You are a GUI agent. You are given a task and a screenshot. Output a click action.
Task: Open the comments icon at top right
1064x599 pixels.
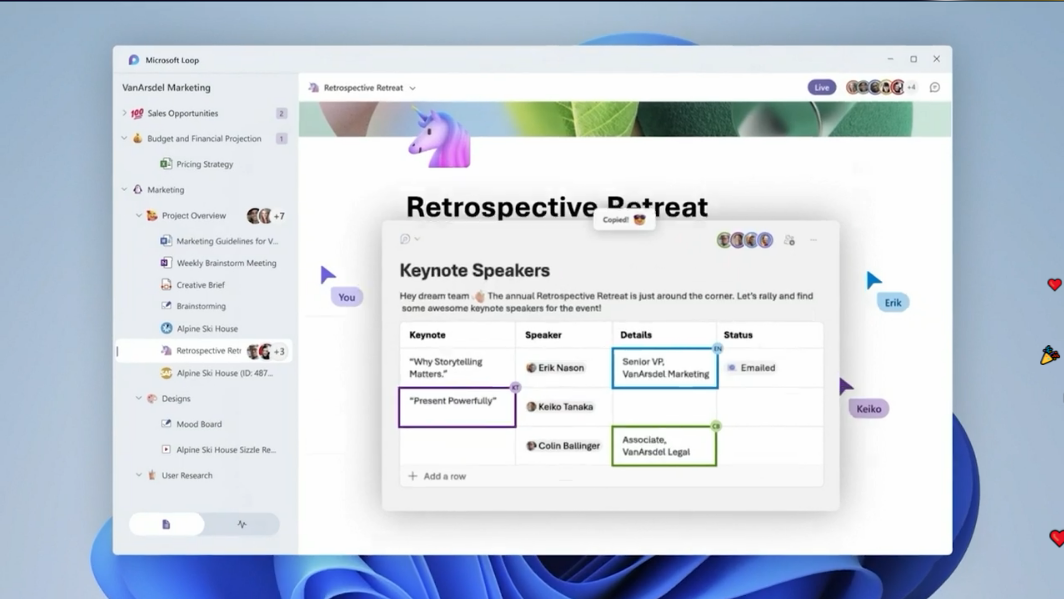[x=934, y=88]
